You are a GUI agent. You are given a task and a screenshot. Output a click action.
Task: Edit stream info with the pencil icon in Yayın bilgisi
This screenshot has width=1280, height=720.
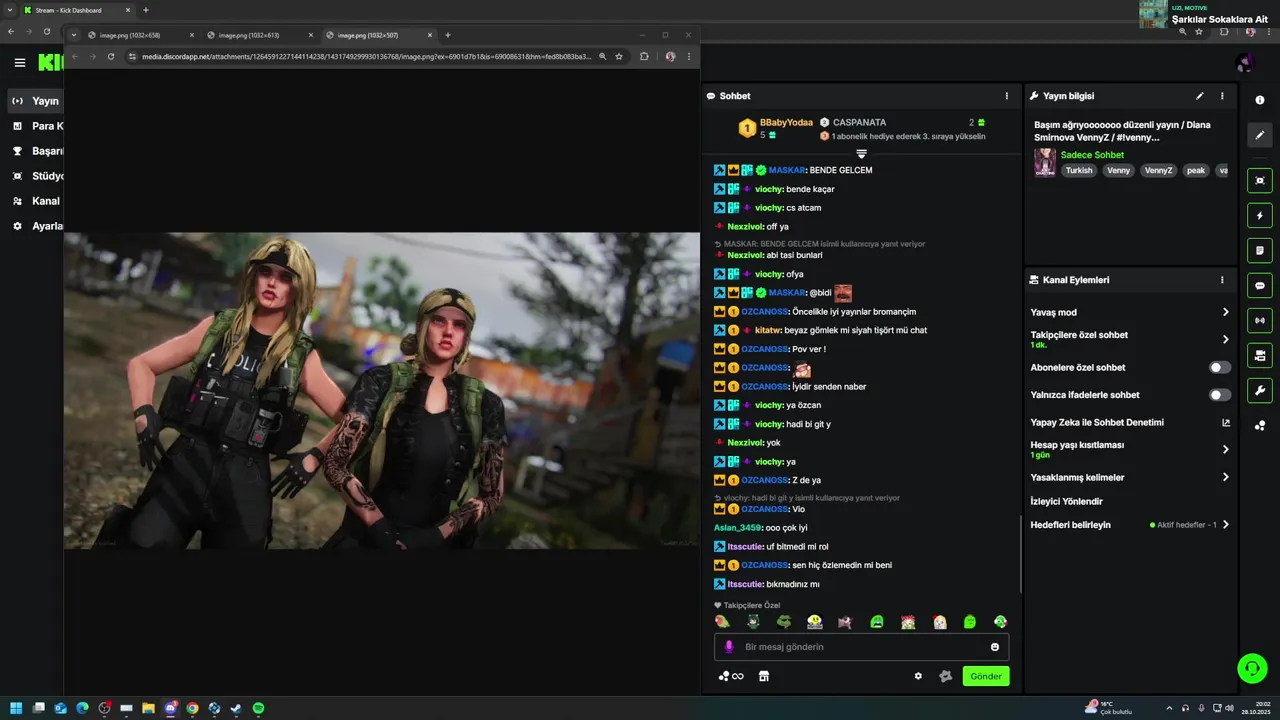[x=1199, y=96]
